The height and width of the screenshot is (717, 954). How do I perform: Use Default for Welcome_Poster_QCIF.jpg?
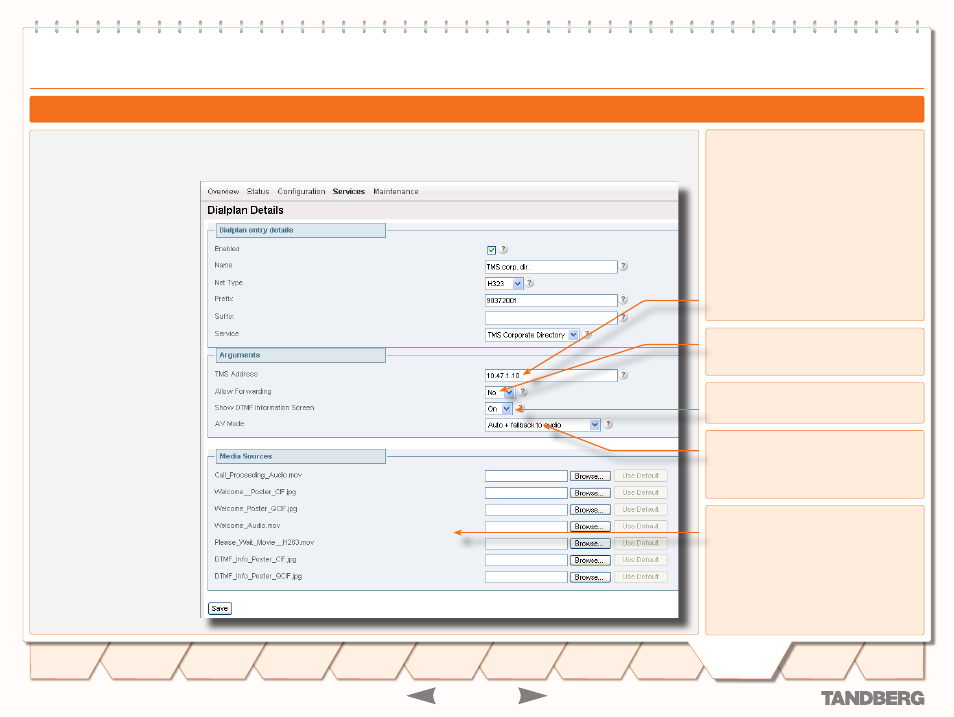click(641, 509)
